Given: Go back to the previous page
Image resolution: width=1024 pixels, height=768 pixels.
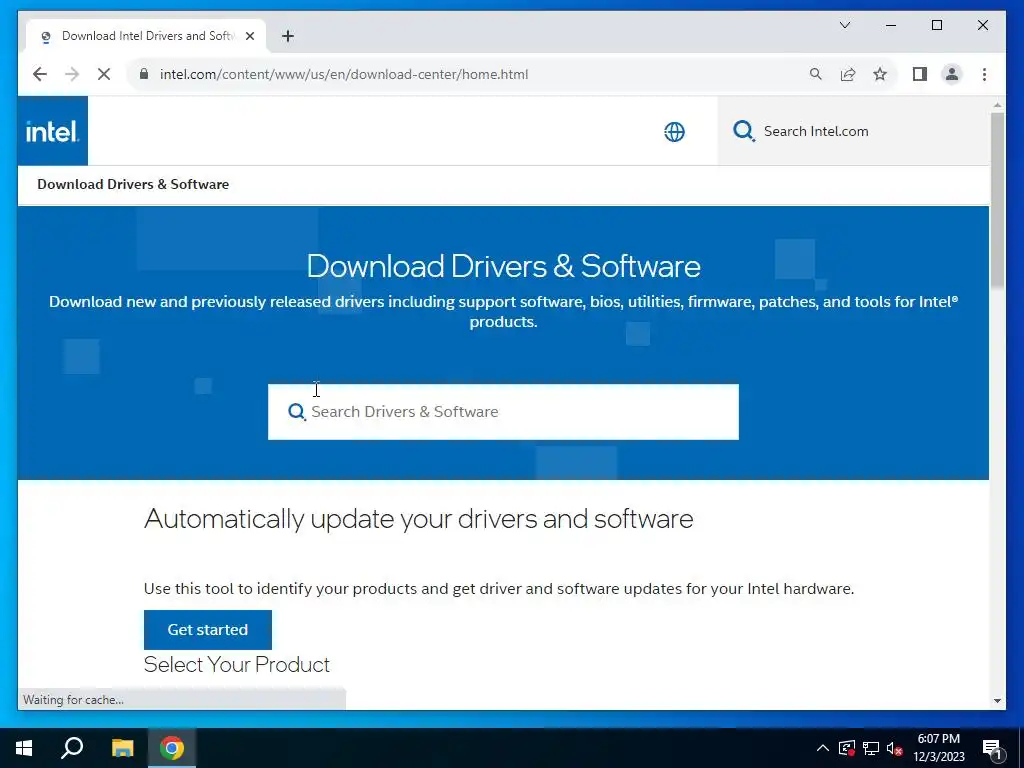Looking at the screenshot, I should (x=40, y=74).
